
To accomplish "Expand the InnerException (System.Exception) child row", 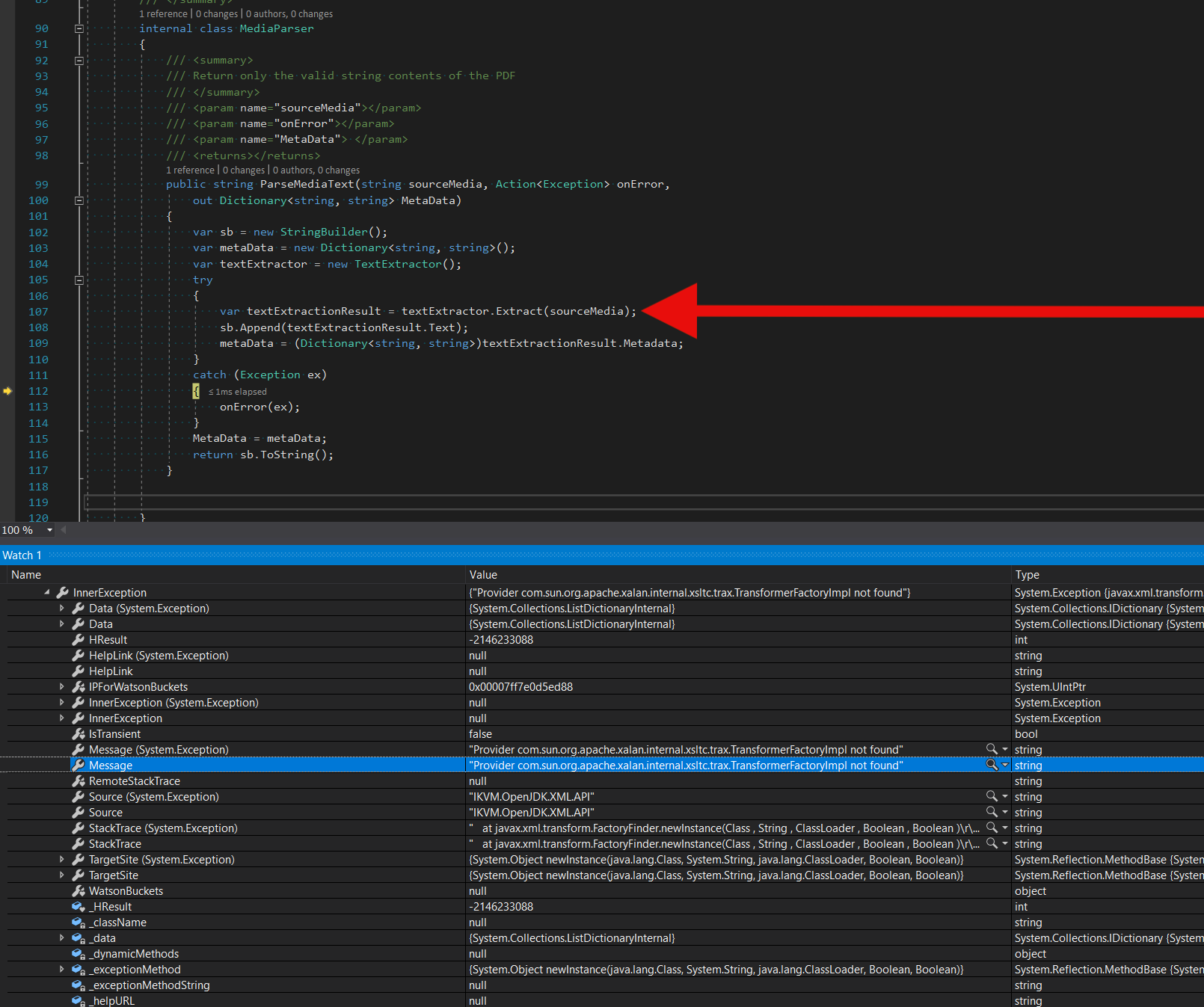I will coord(62,703).
